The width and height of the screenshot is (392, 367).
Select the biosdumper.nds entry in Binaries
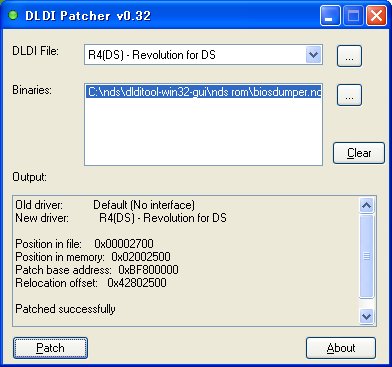[203, 91]
